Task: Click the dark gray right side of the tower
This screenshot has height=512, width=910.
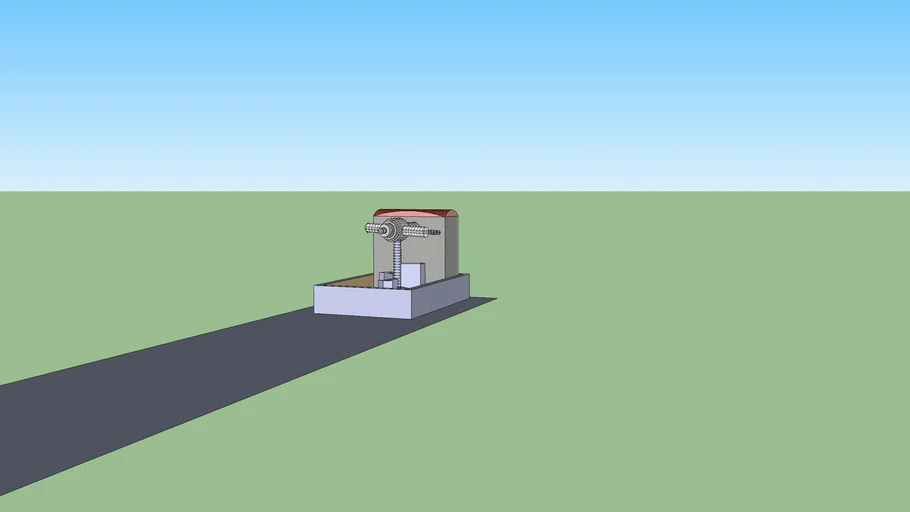Action: coord(450,248)
